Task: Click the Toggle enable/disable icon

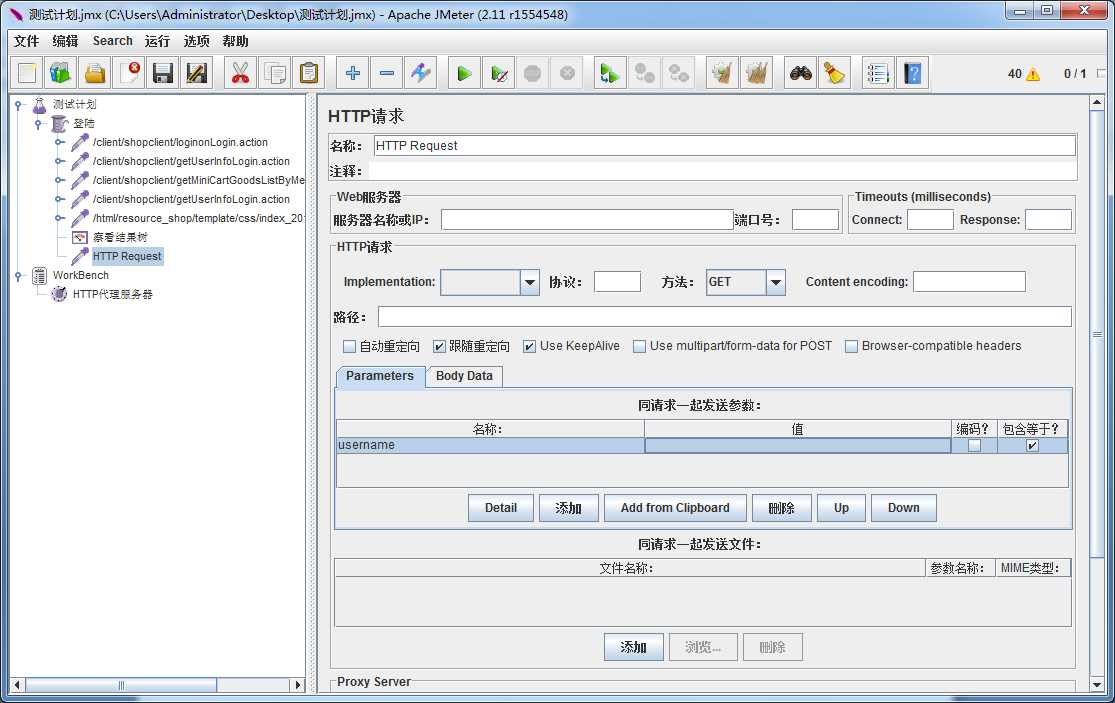Action: coord(420,73)
